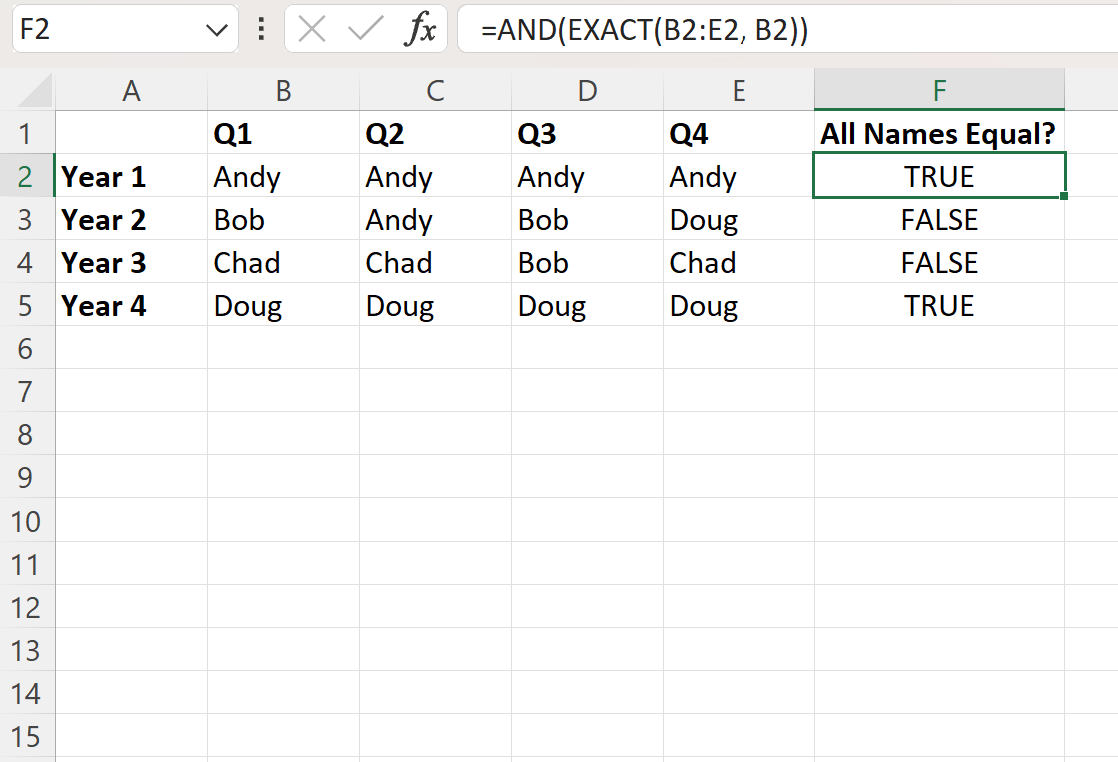Viewport: 1118px width, 762px height.
Task: Click the Cancel X icon beside the formula bar
Action: pos(311,29)
